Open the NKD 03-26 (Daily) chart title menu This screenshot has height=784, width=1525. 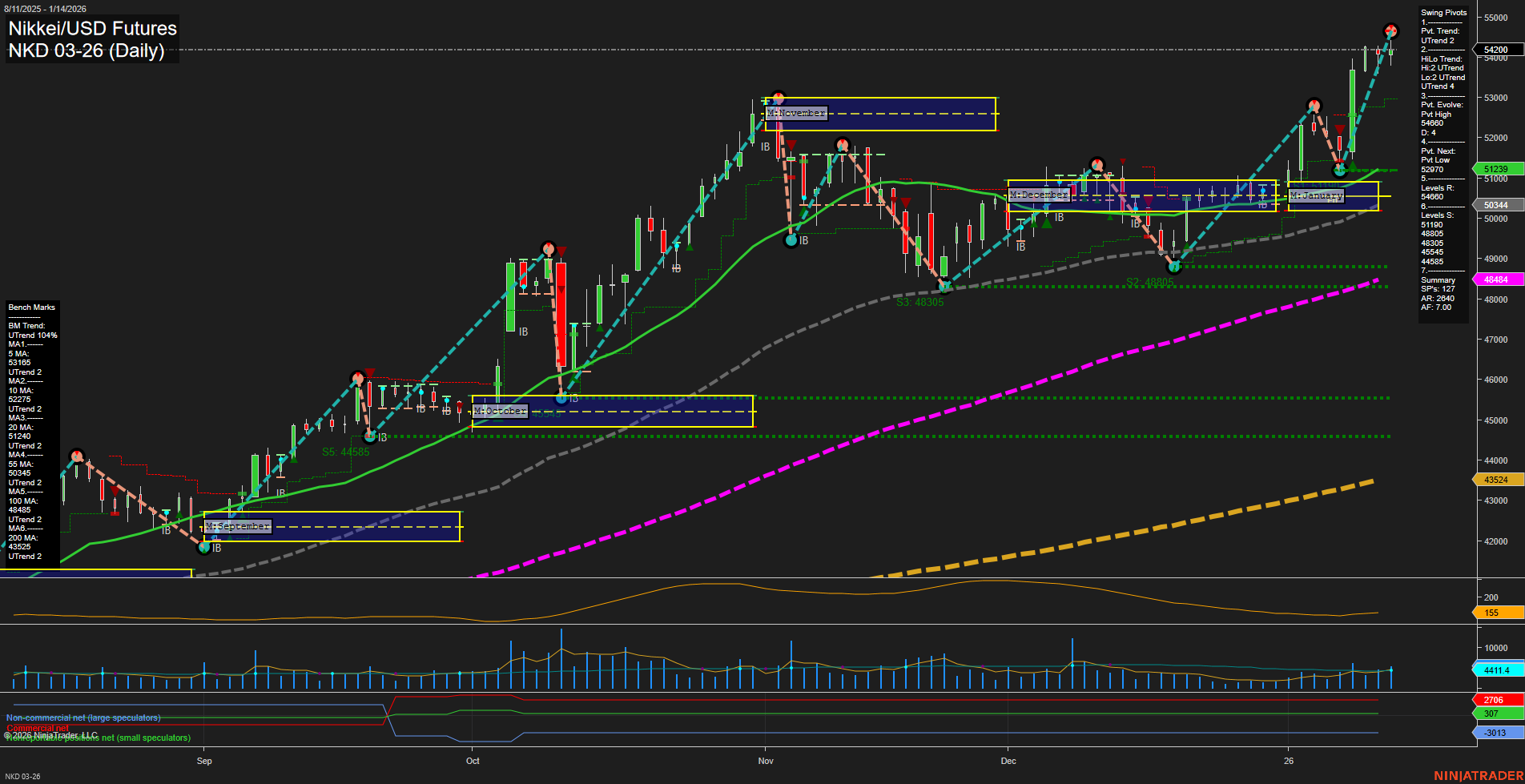pos(86,50)
